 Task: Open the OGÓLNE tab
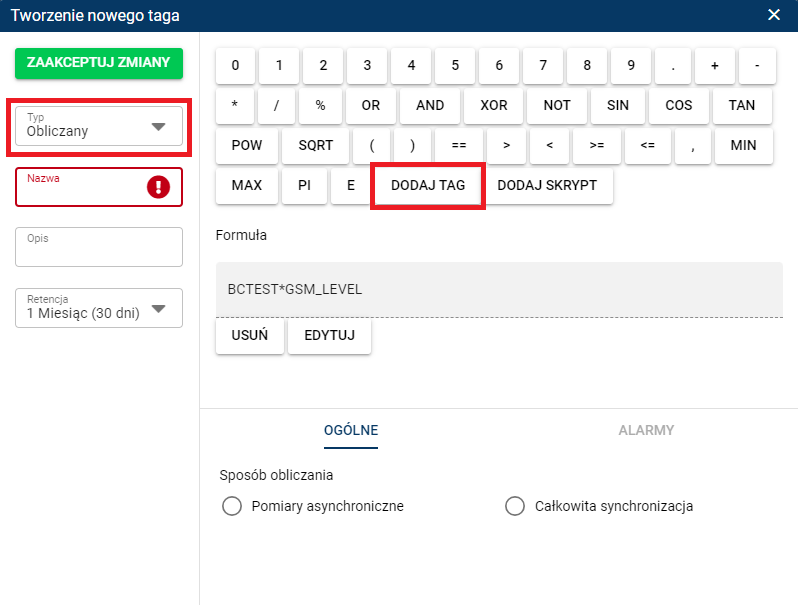tap(350, 430)
